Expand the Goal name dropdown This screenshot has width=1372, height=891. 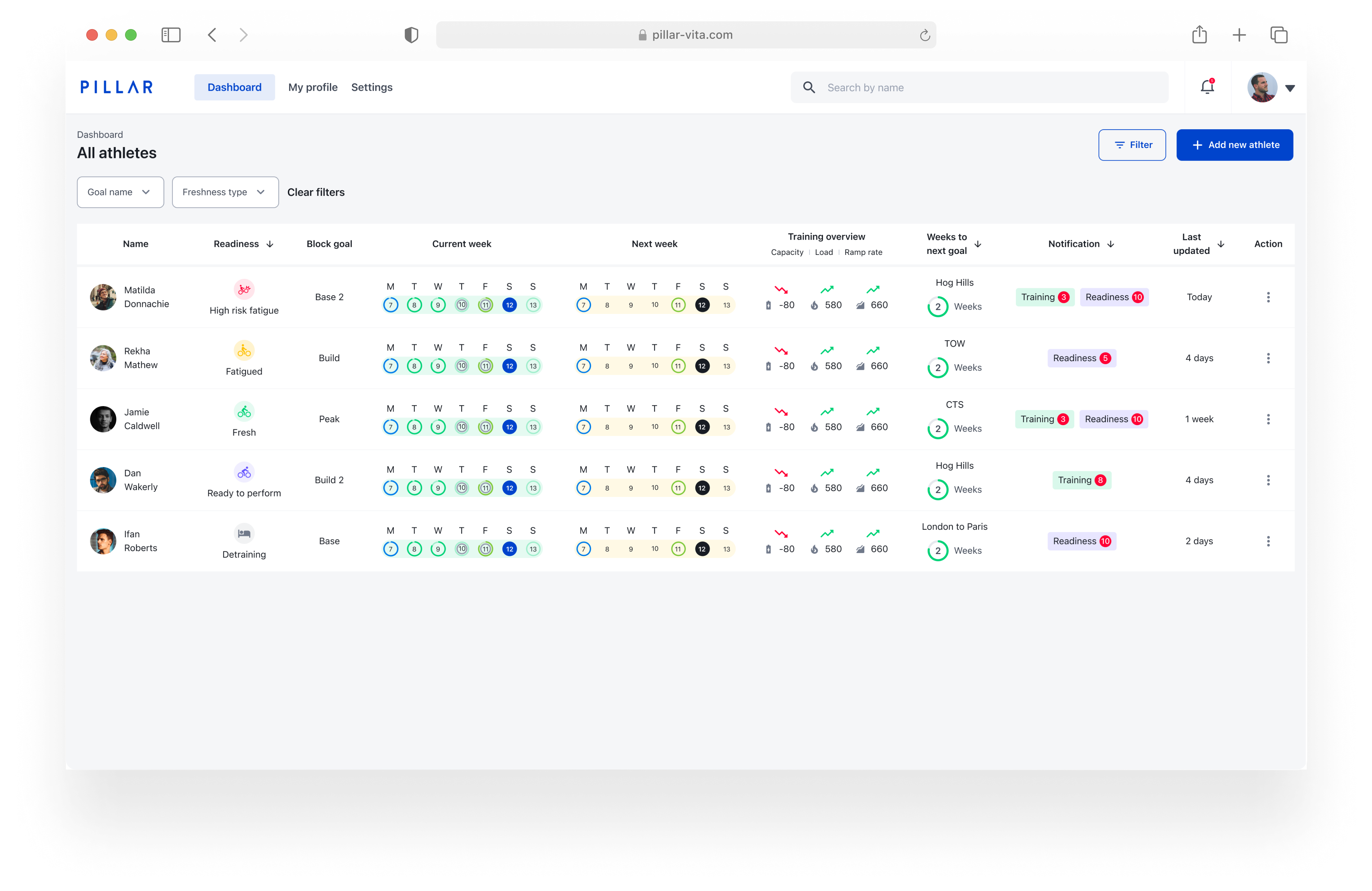(120, 192)
